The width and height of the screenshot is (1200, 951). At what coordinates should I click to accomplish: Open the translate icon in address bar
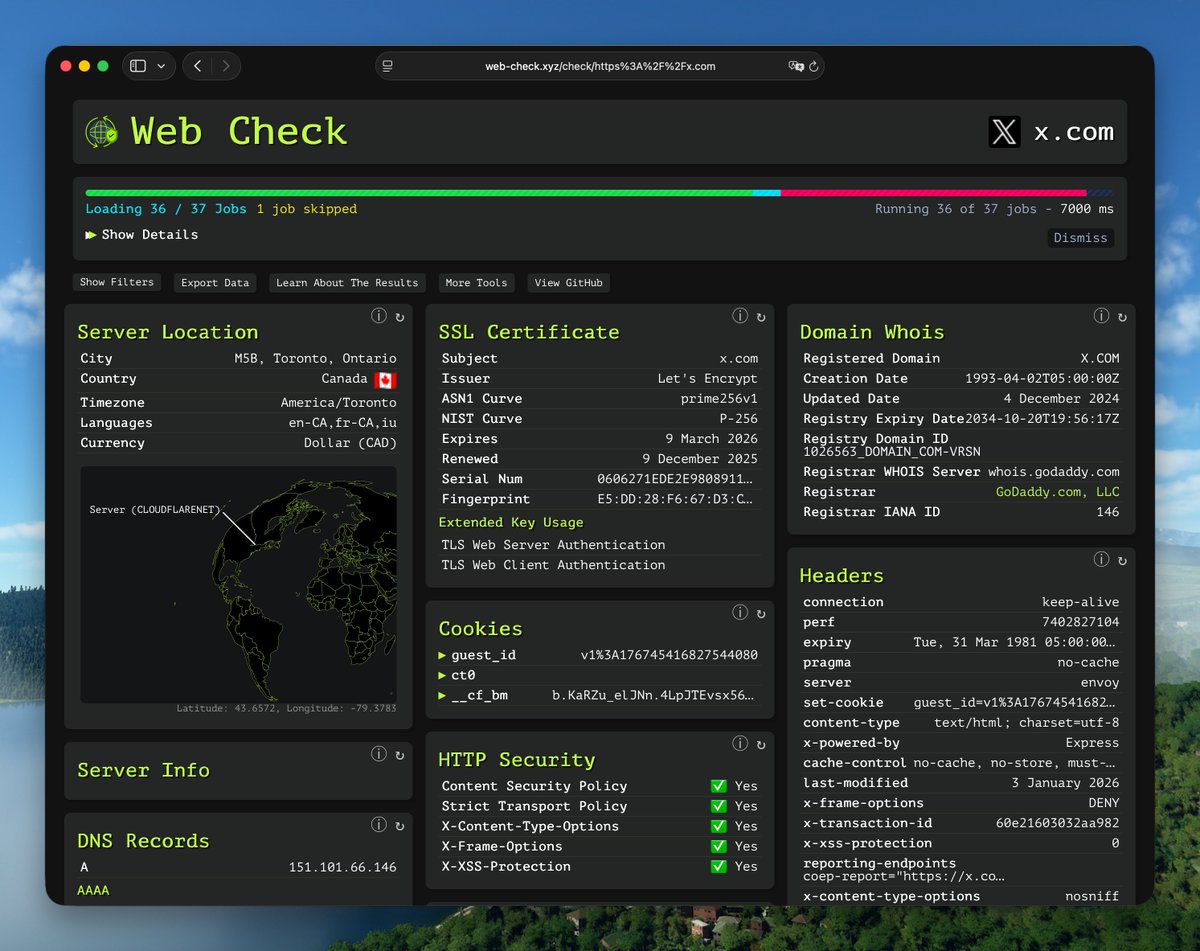795,67
